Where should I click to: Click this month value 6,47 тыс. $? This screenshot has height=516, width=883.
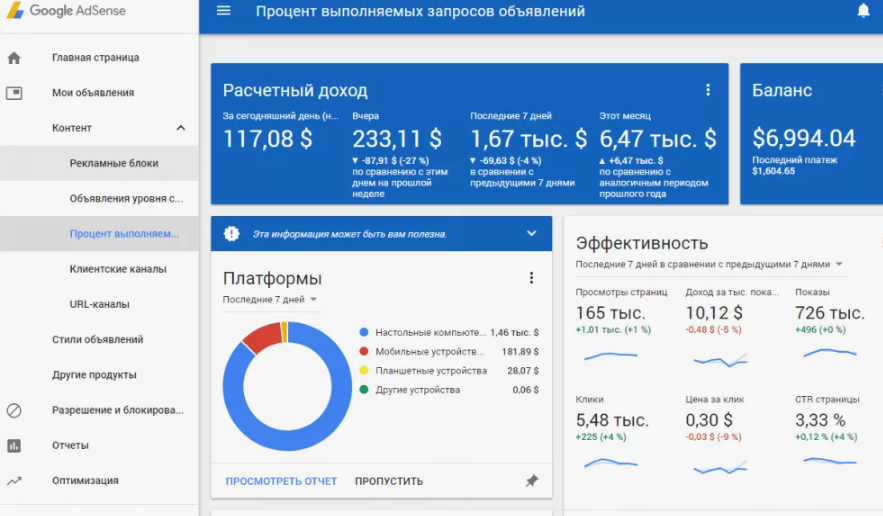(x=658, y=139)
